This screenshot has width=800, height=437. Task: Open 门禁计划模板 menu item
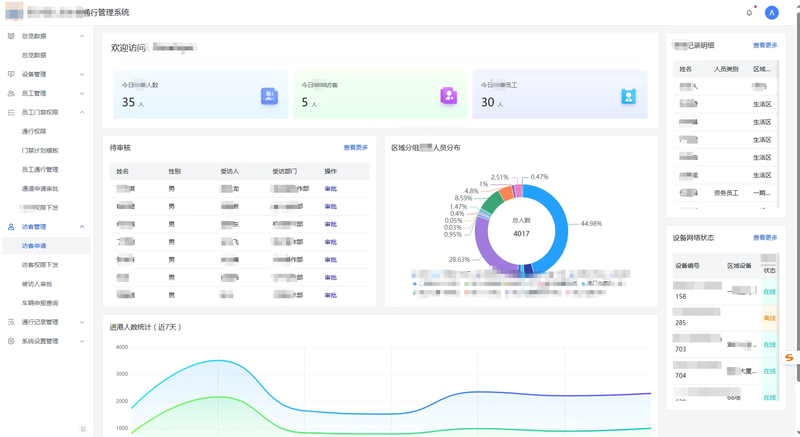40,150
